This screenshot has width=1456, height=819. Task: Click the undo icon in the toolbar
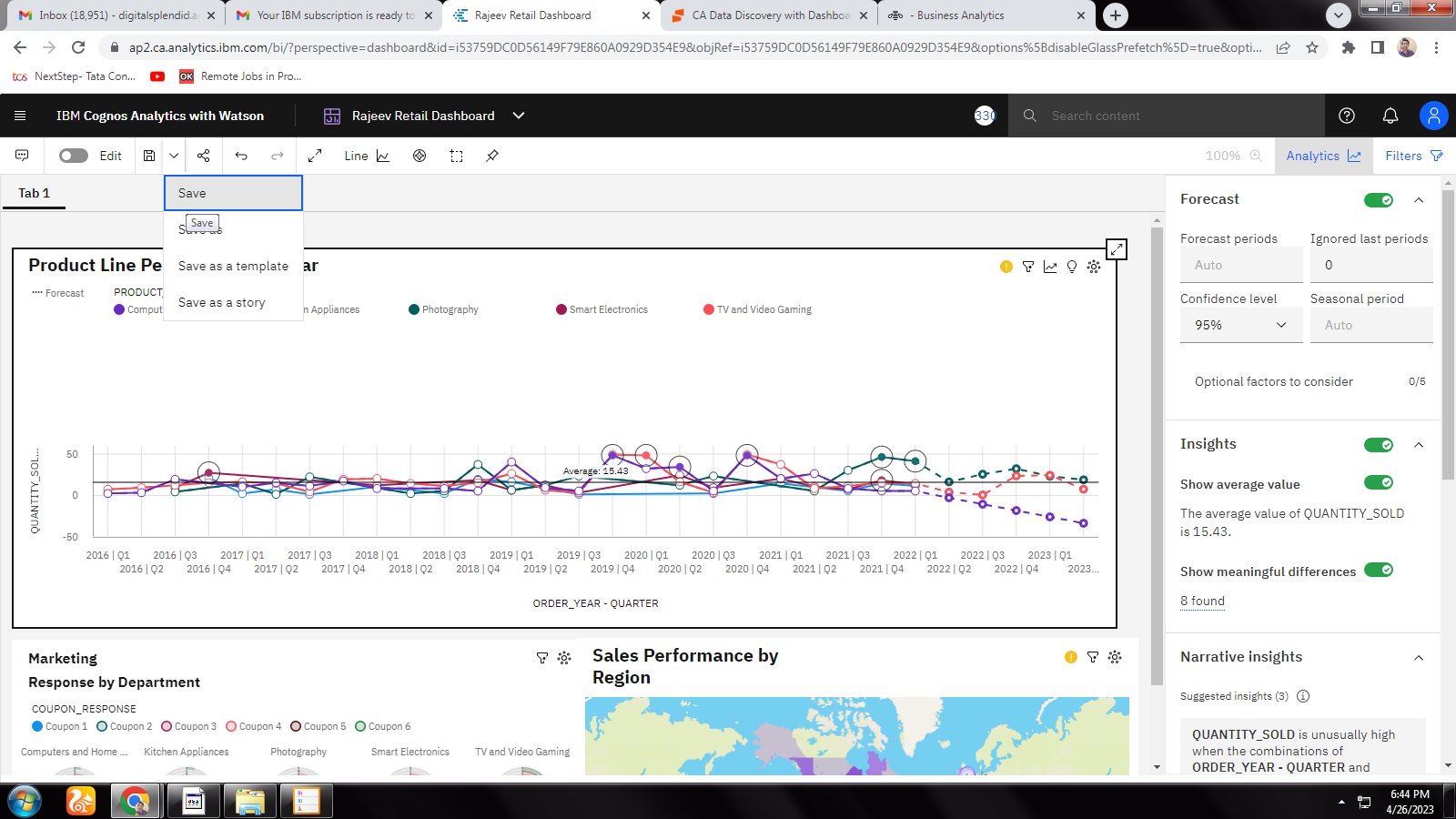[x=241, y=156]
